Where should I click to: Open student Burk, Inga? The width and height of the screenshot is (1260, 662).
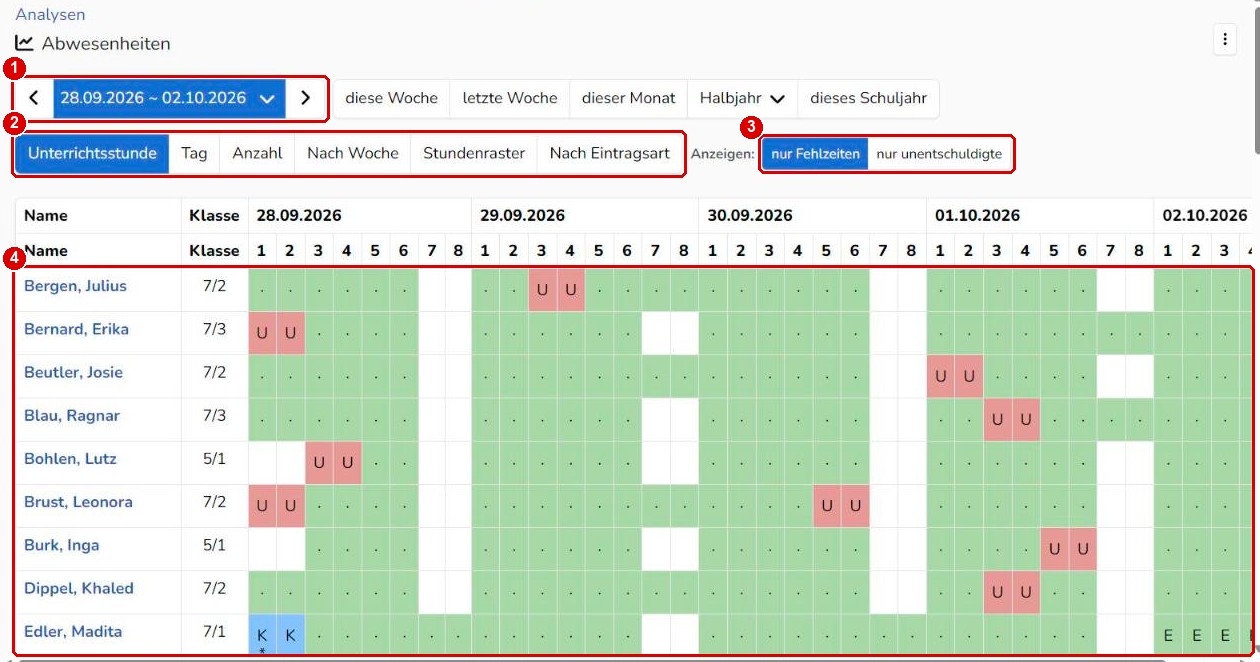click(x=61, y=545)
